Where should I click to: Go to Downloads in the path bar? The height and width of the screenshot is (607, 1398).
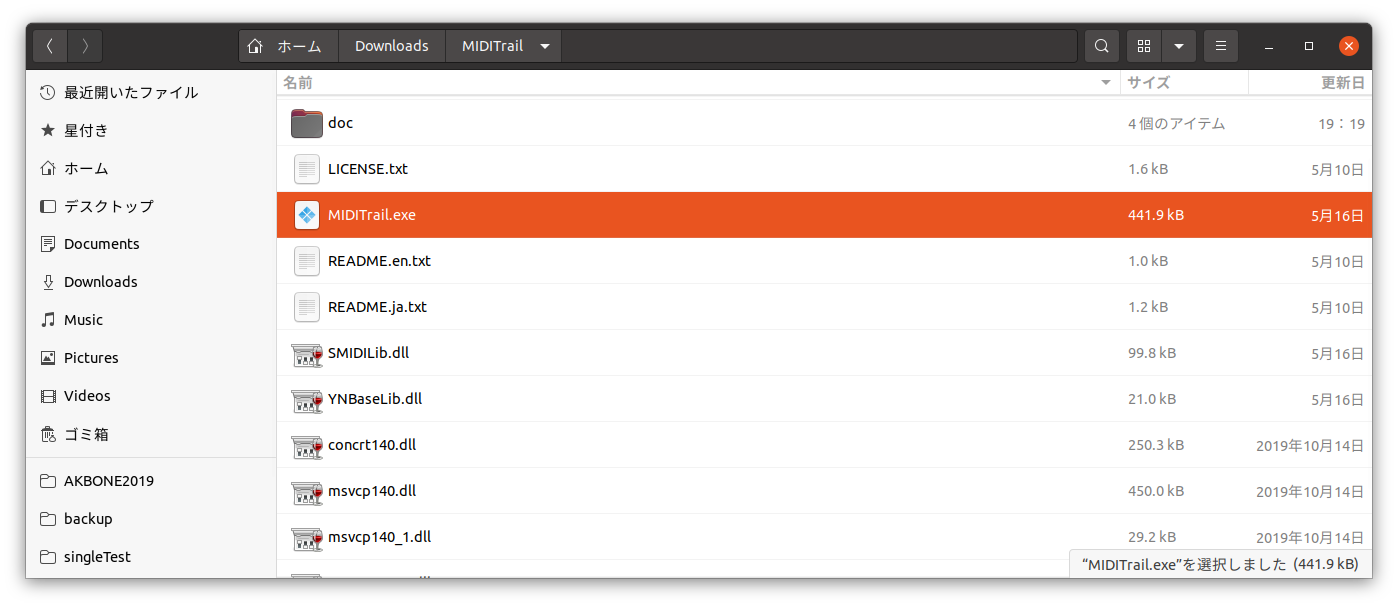(392, 46)
